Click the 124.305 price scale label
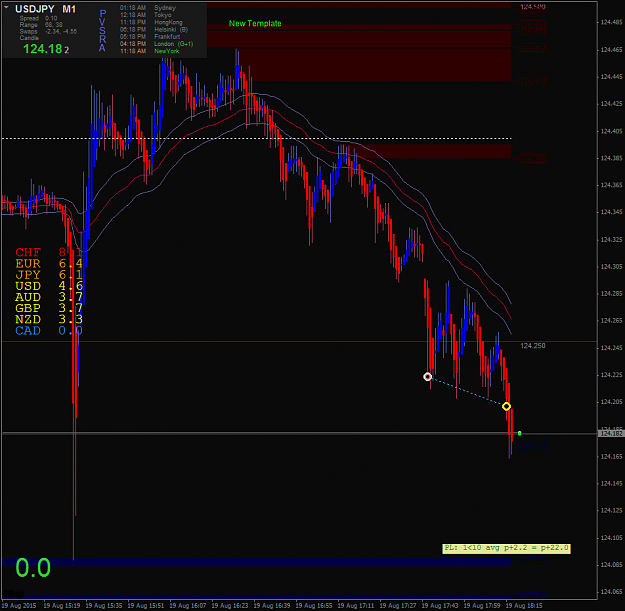 click(611, 267)
